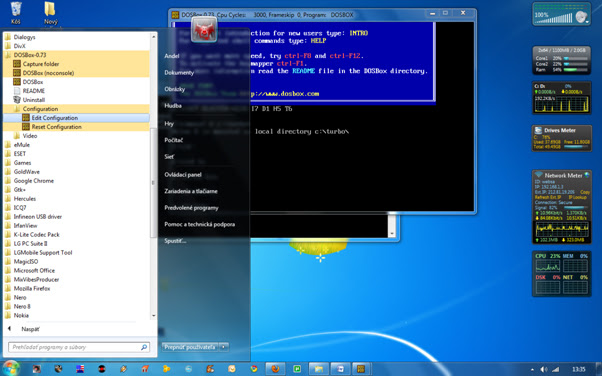Show hidden tray icons arrow

click(532, 369)
